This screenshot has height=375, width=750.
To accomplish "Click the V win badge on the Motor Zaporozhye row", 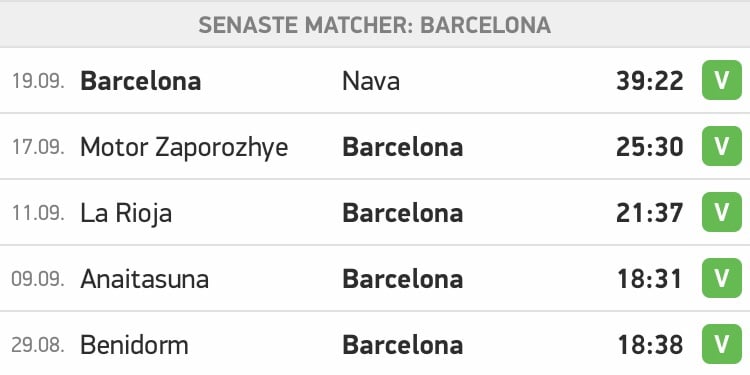I will (722, 146).
